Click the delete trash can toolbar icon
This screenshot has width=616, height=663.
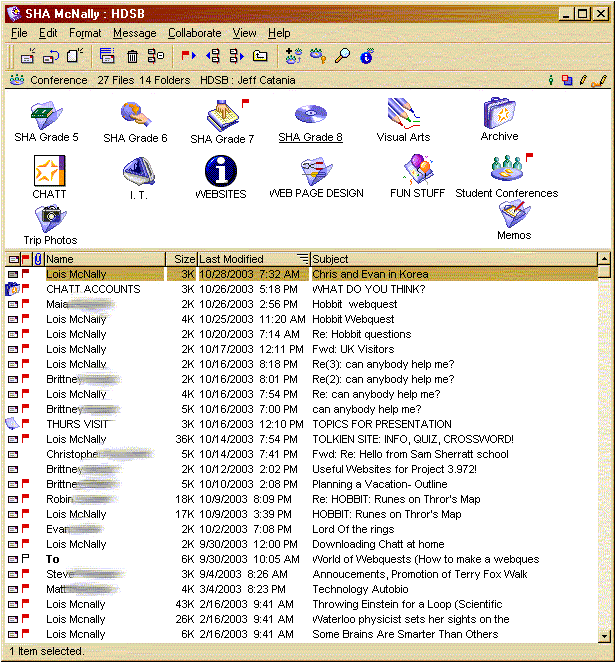(132, 57)
